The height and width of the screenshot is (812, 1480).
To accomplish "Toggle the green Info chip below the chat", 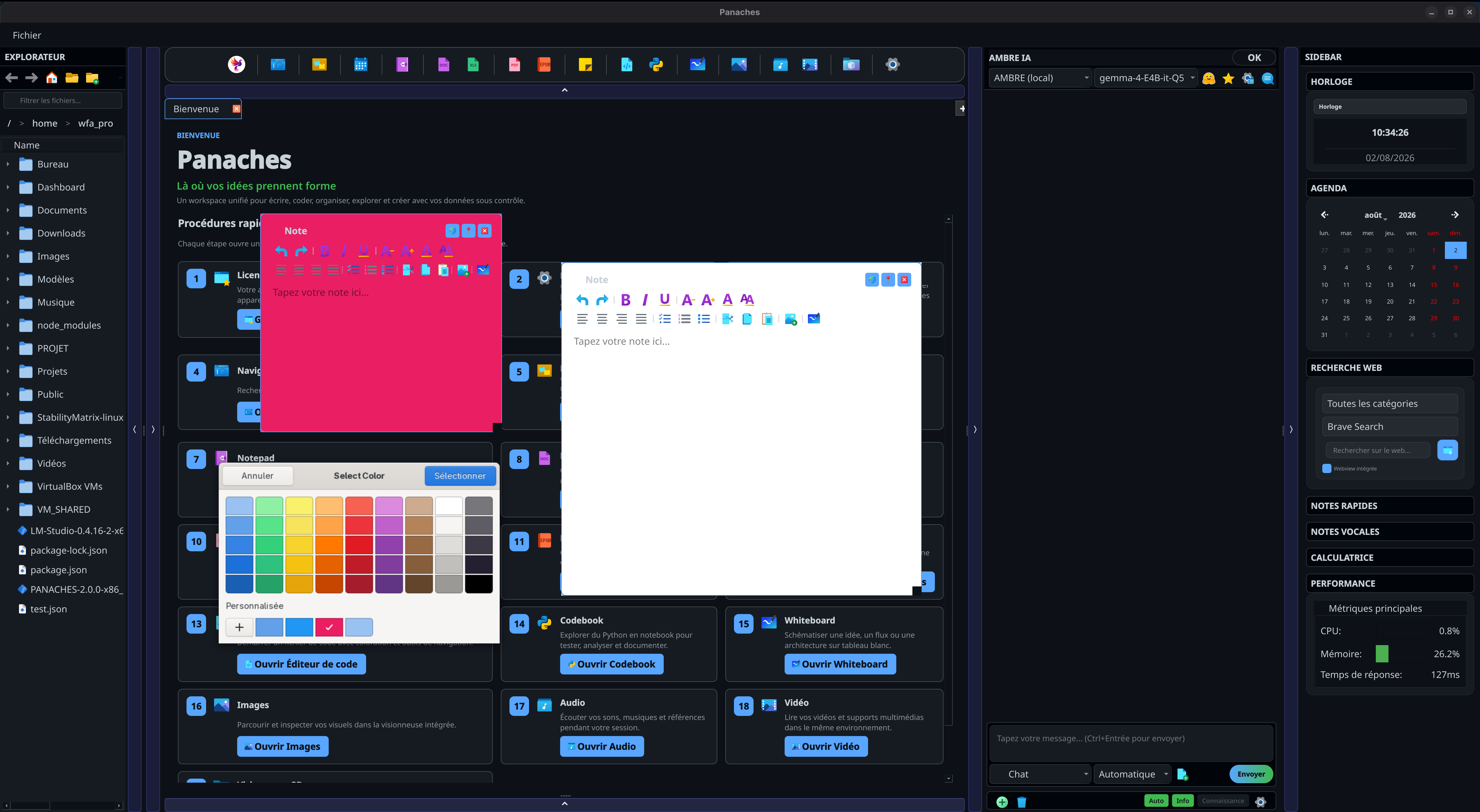I will tap(1182, 800).
